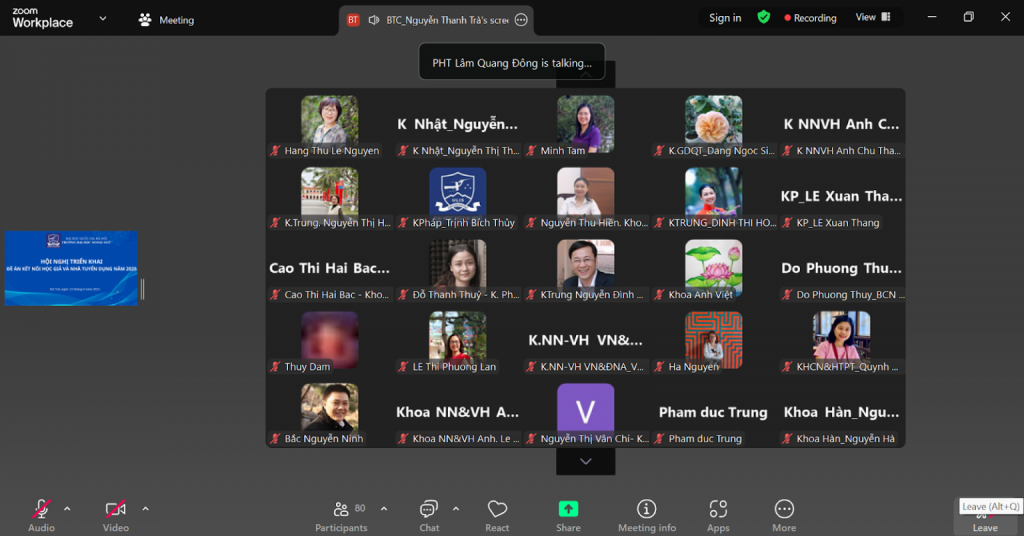Select the shared screen thumbnail on the left
The width and height of the screenshot is (1024, 536).
click(71, 268)
